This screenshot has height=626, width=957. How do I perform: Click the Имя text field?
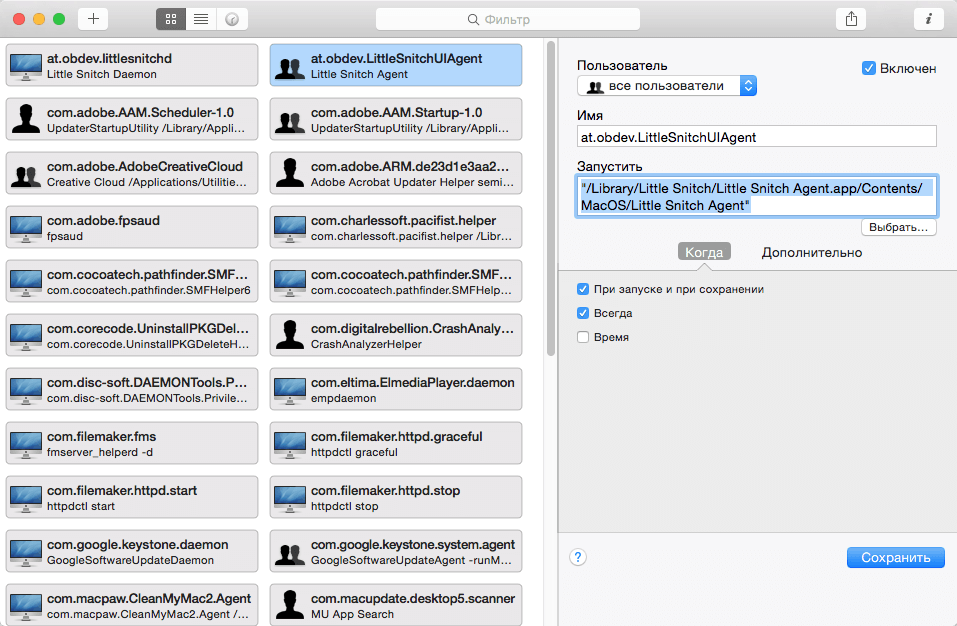756,137
